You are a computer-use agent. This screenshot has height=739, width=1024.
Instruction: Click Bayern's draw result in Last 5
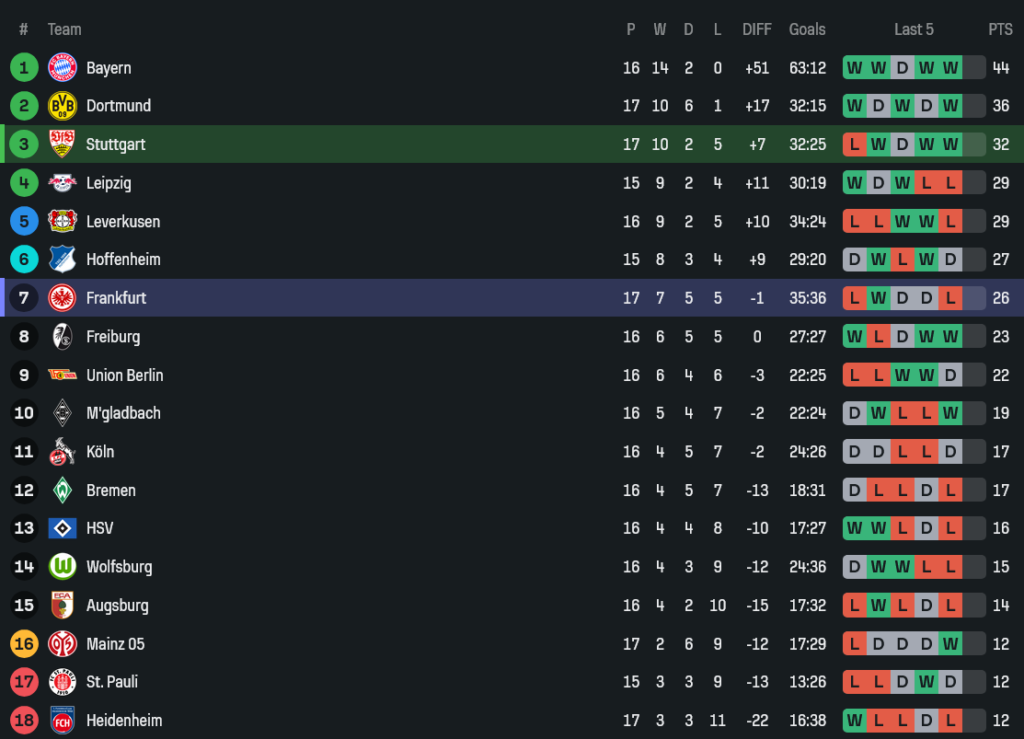click(902, 68)
